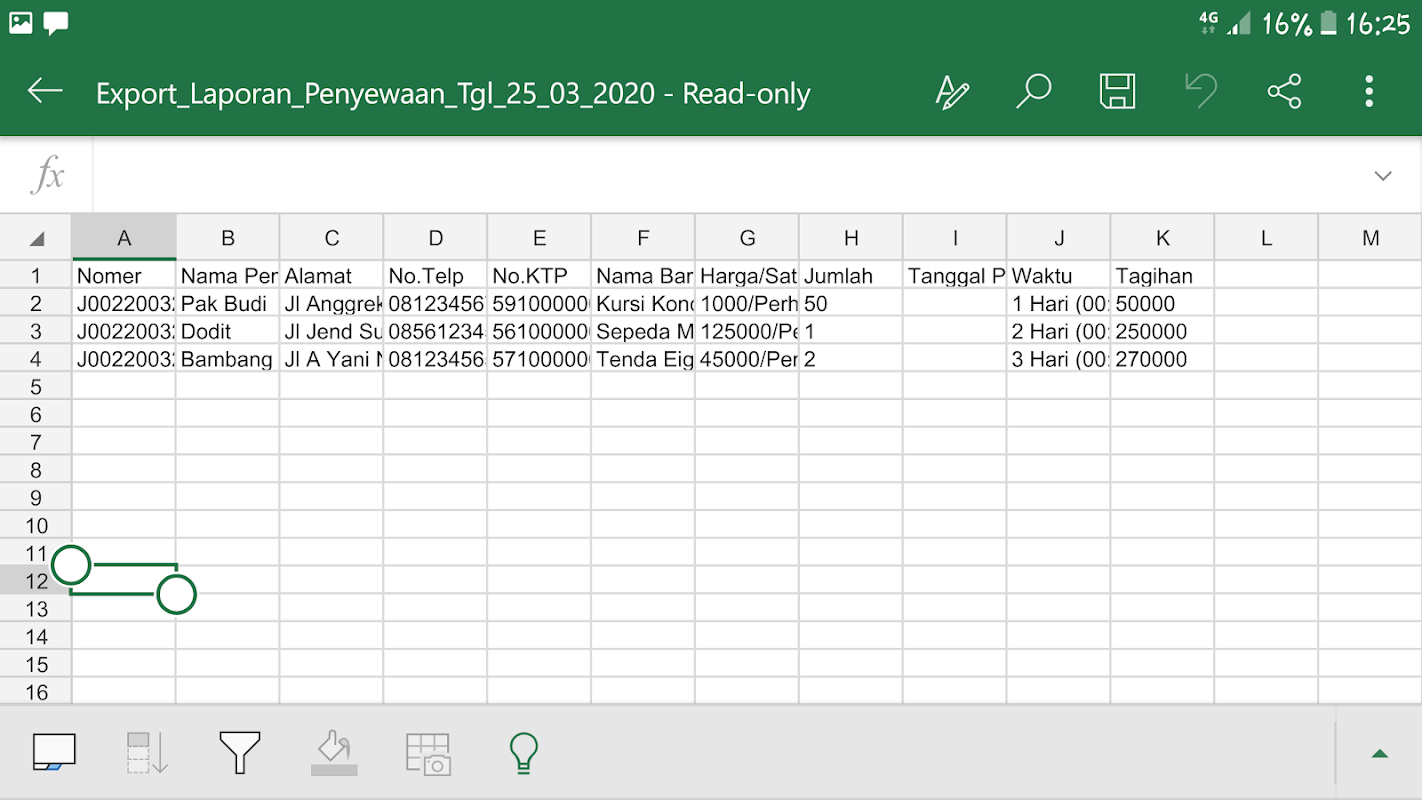Select the "Alamat" header cell

point(332,276)
